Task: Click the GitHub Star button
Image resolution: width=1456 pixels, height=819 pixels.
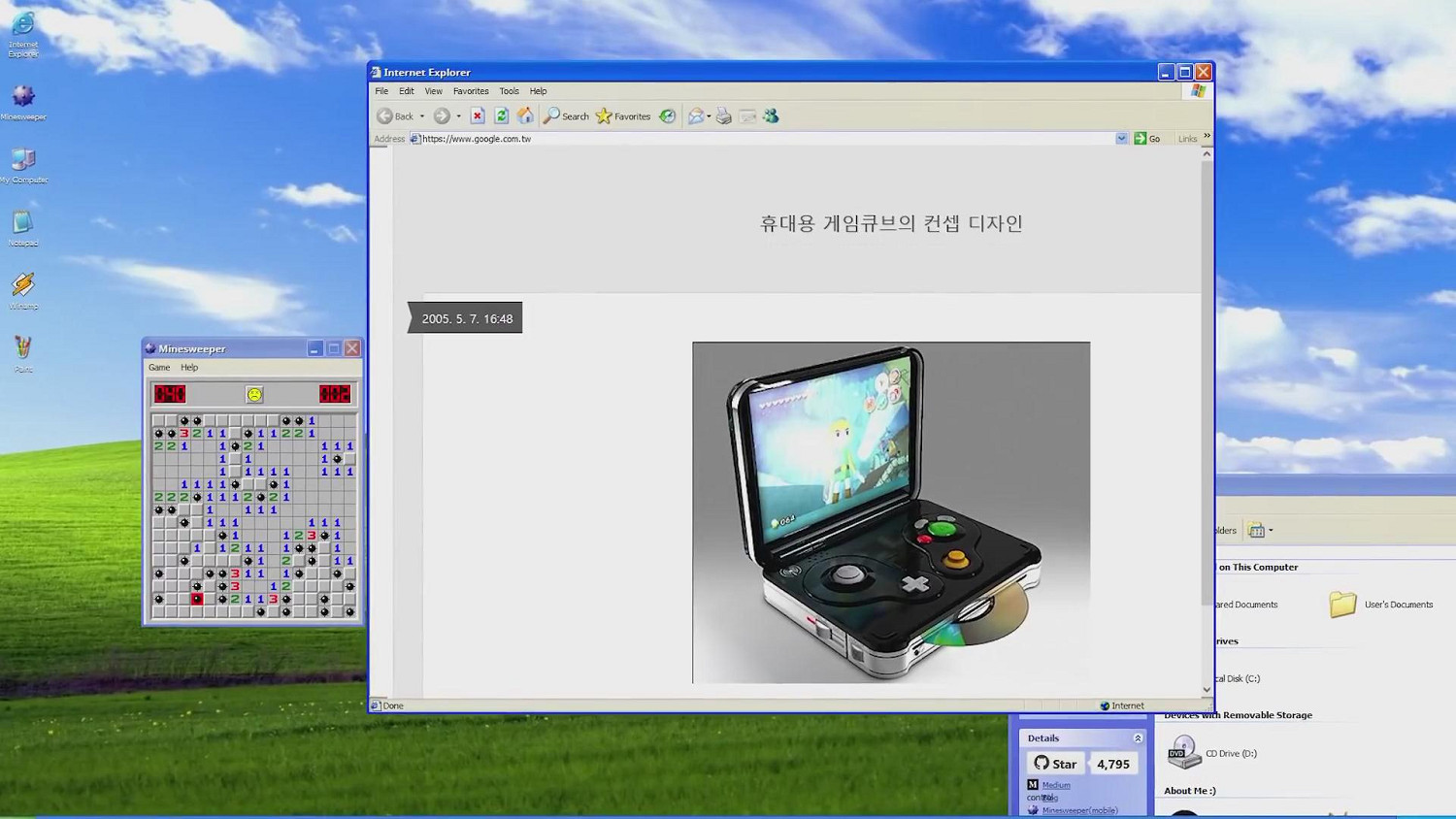Action: point(1055,764)
